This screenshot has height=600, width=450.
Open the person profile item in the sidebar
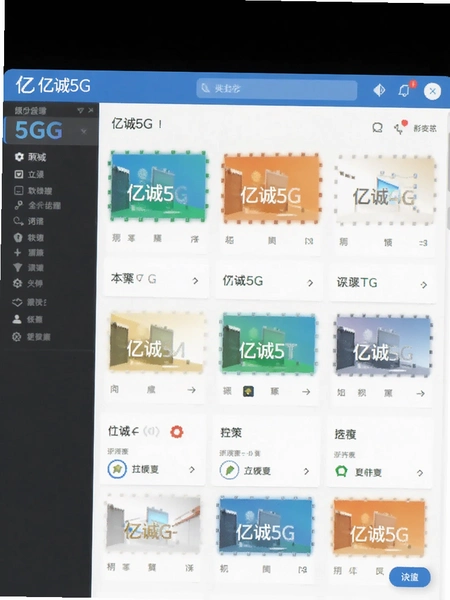point(28,319)
